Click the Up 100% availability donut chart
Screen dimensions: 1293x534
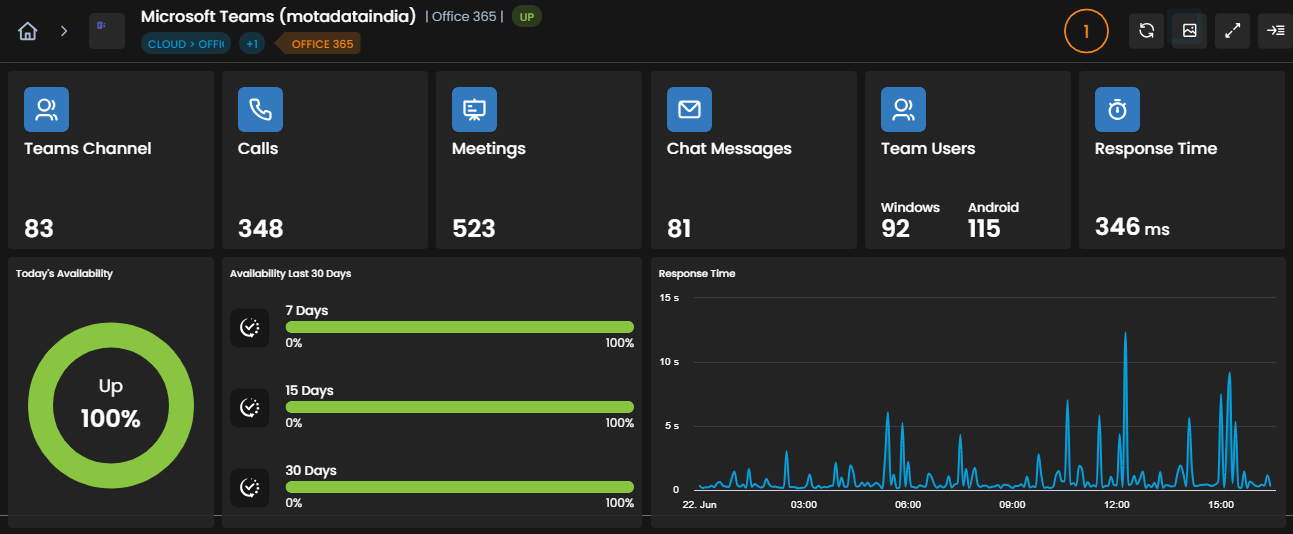tap(110, 404)
